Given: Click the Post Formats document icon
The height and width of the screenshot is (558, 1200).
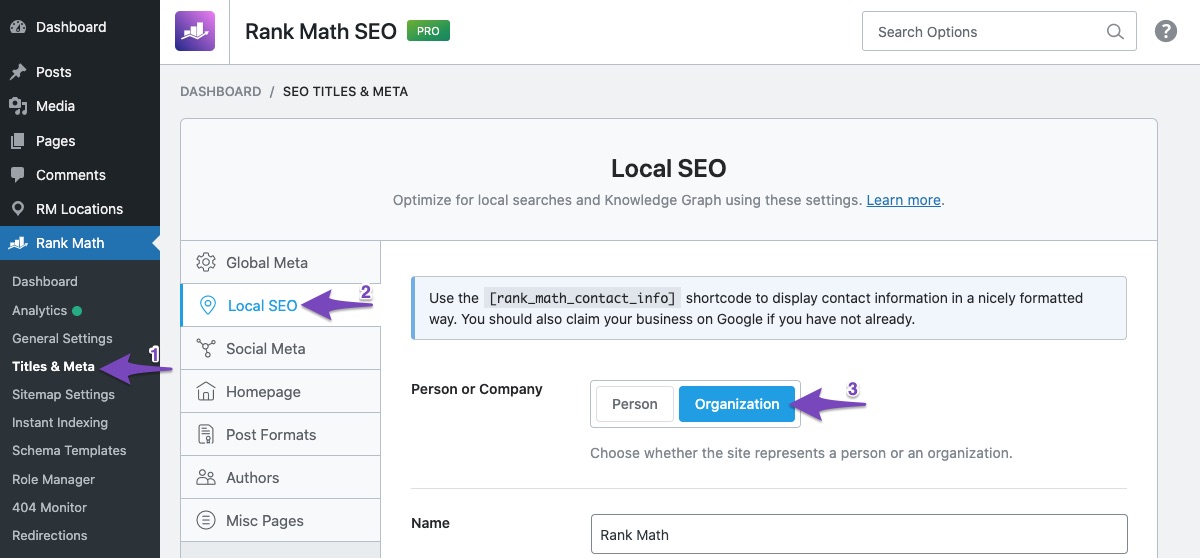Looking at the screenshot, I should click(206, 435).
